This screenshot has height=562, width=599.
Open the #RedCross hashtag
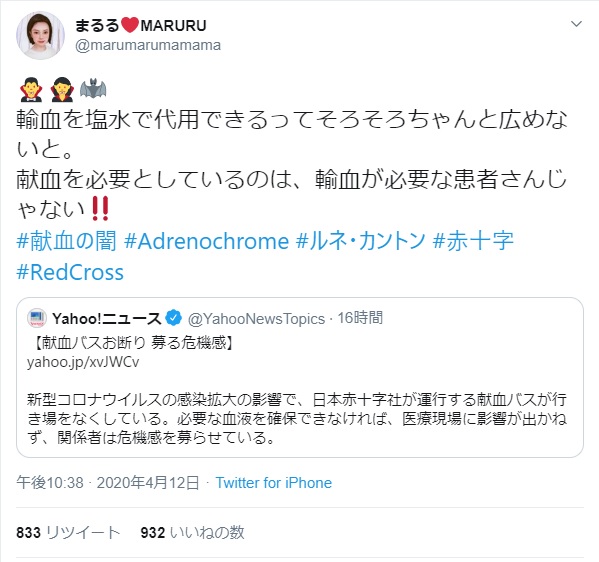coord(70,272)
